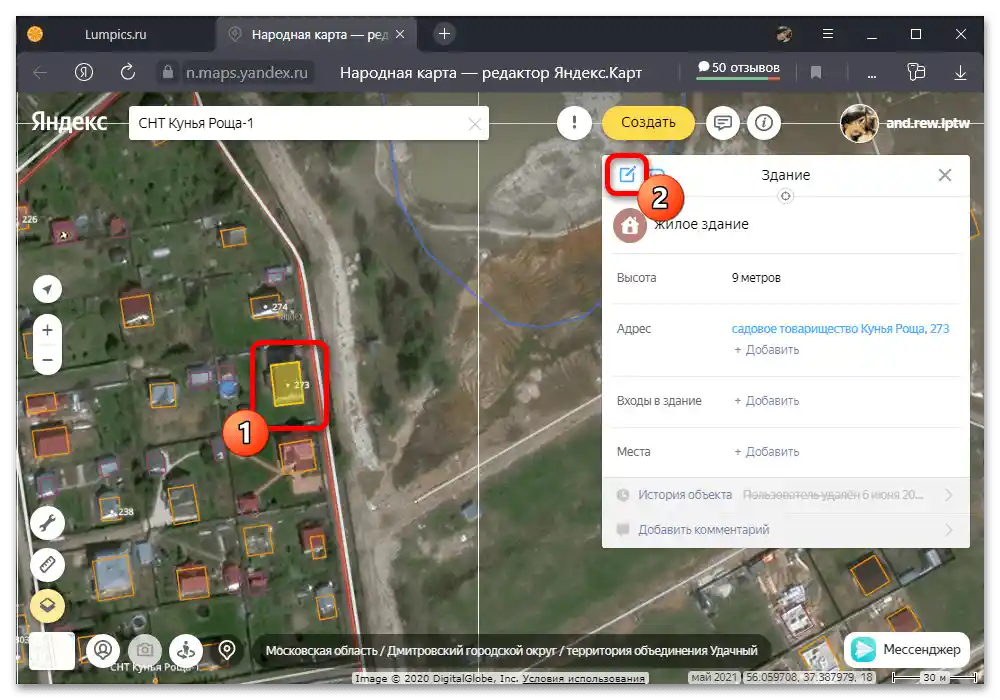
Task: Select the Народная карта browser tab
Action: 318,34
